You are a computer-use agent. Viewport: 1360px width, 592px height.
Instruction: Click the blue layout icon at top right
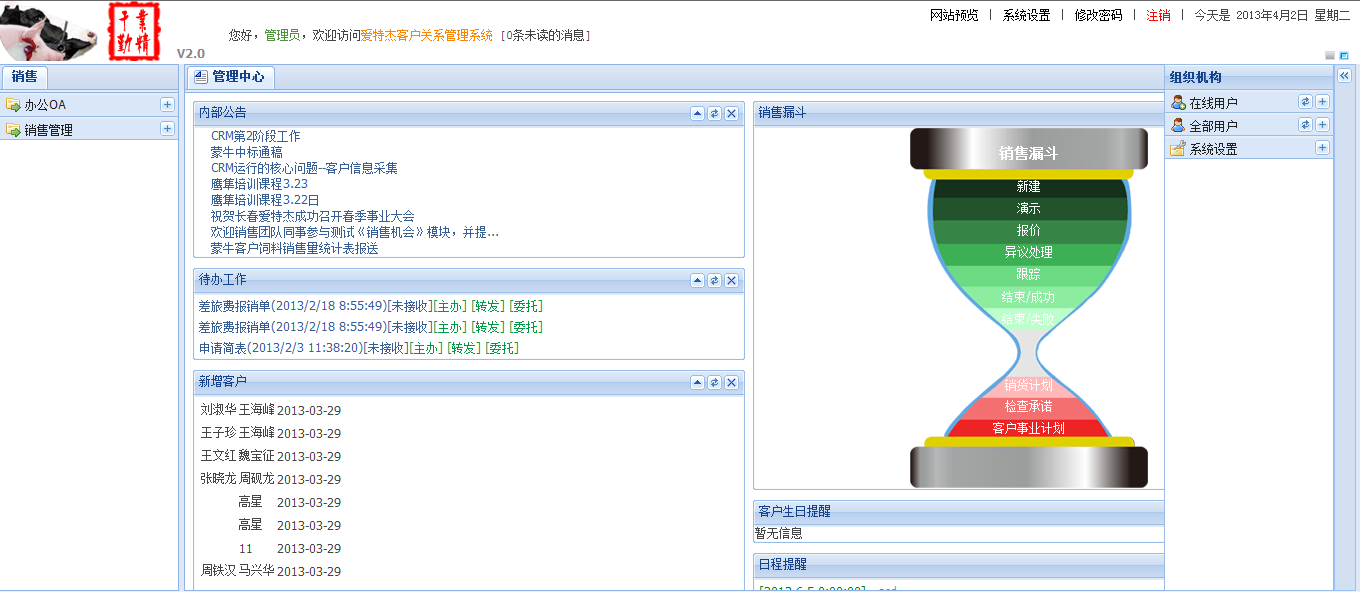pyautogui.click(x=1345, y=55)
